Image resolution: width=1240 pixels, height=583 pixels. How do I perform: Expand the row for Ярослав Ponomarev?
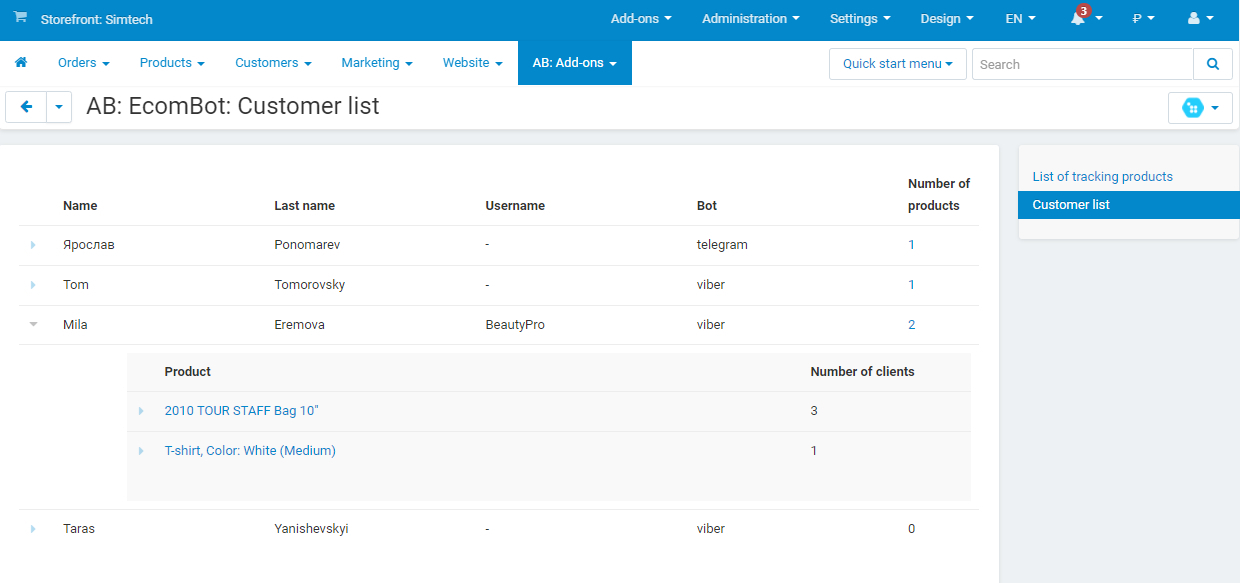tap(33, 244)
